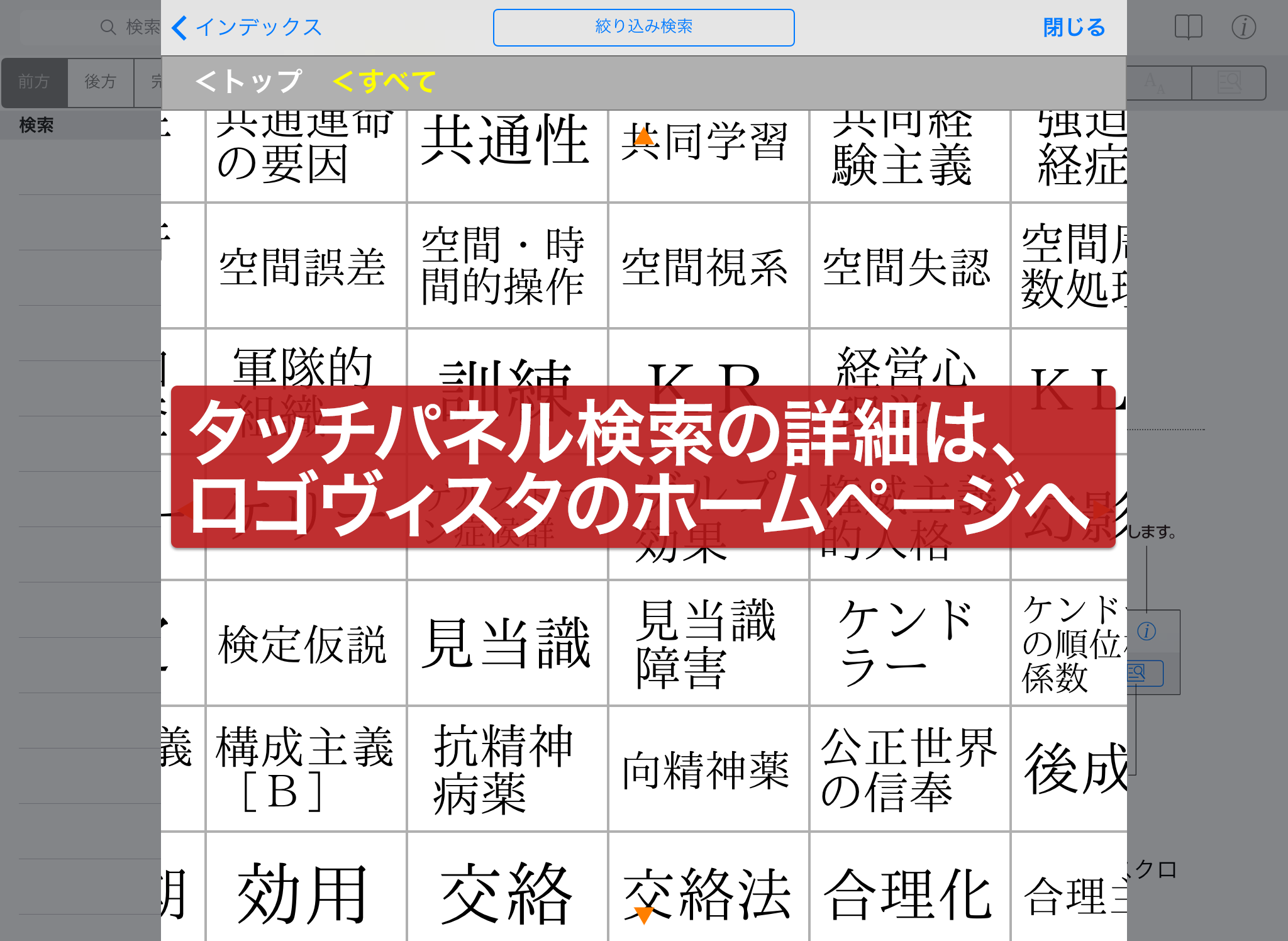Select the 前方 search mode segment
Screen dimensions: 1288x941
click(34, 82)
